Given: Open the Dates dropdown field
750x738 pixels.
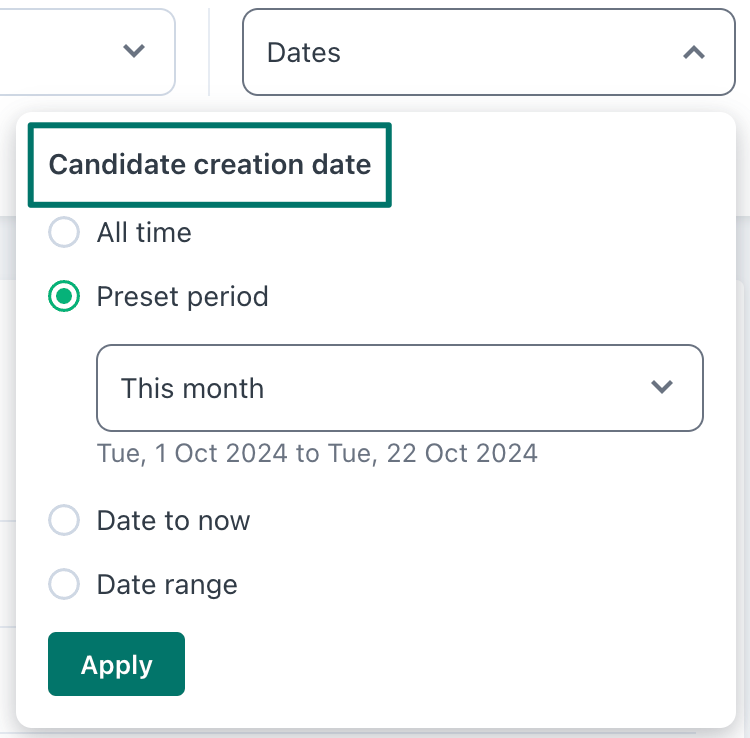Looking at the screenshot, I should click(x=489, y=52).
